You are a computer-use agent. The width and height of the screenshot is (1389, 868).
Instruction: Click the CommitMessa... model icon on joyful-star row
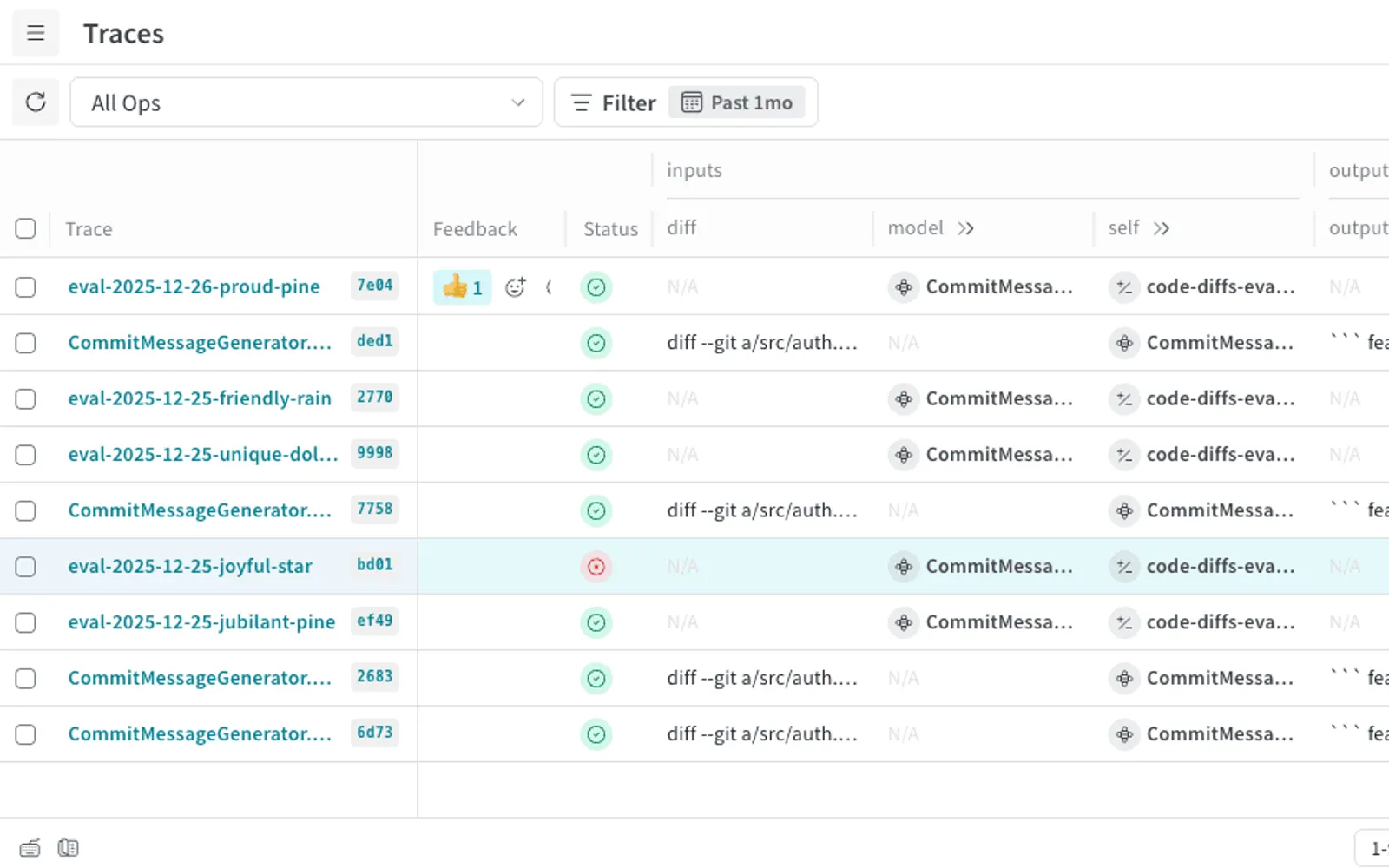coord(904,567)
